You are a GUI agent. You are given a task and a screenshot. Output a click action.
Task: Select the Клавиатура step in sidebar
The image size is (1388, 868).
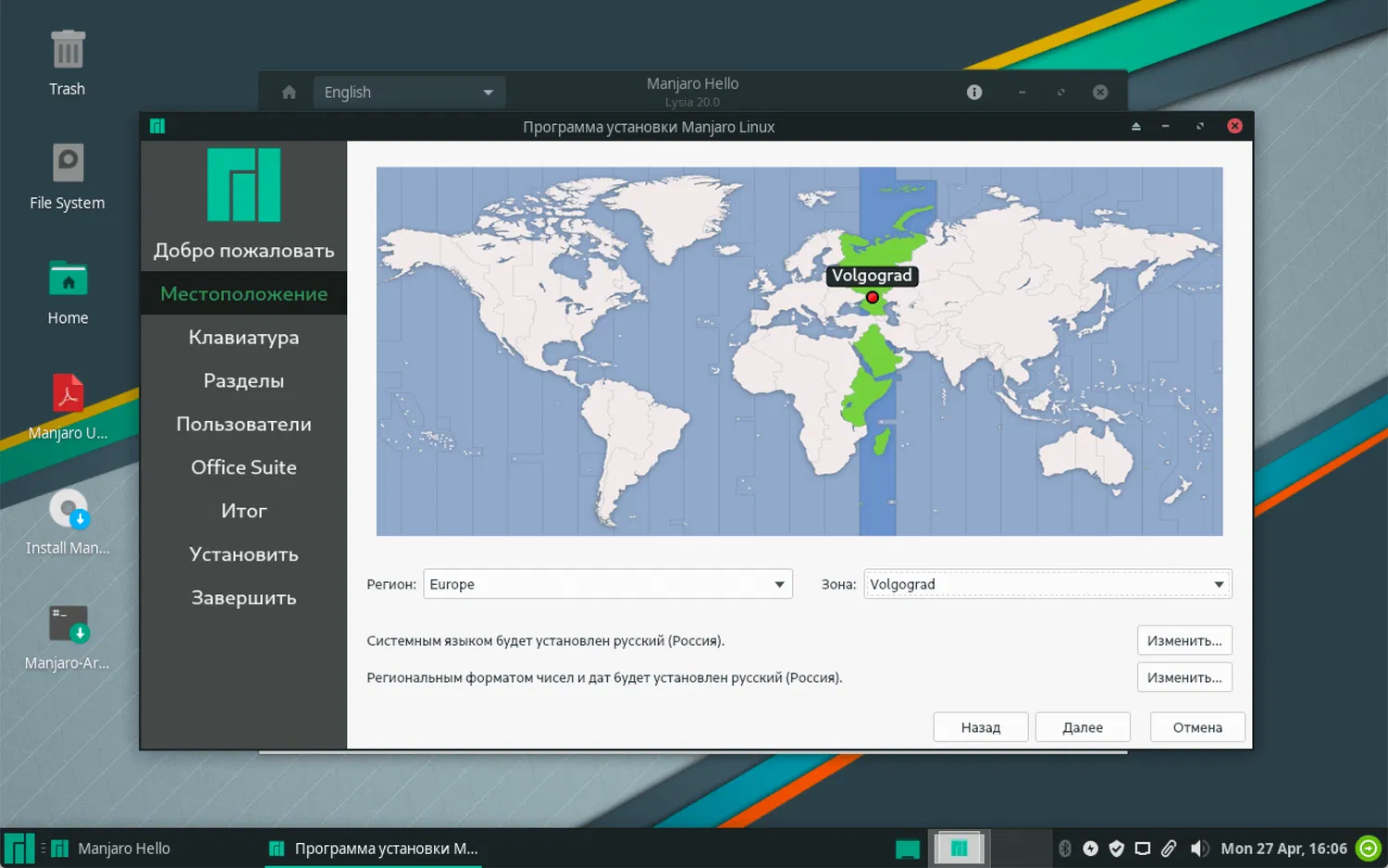click(243, 337)
